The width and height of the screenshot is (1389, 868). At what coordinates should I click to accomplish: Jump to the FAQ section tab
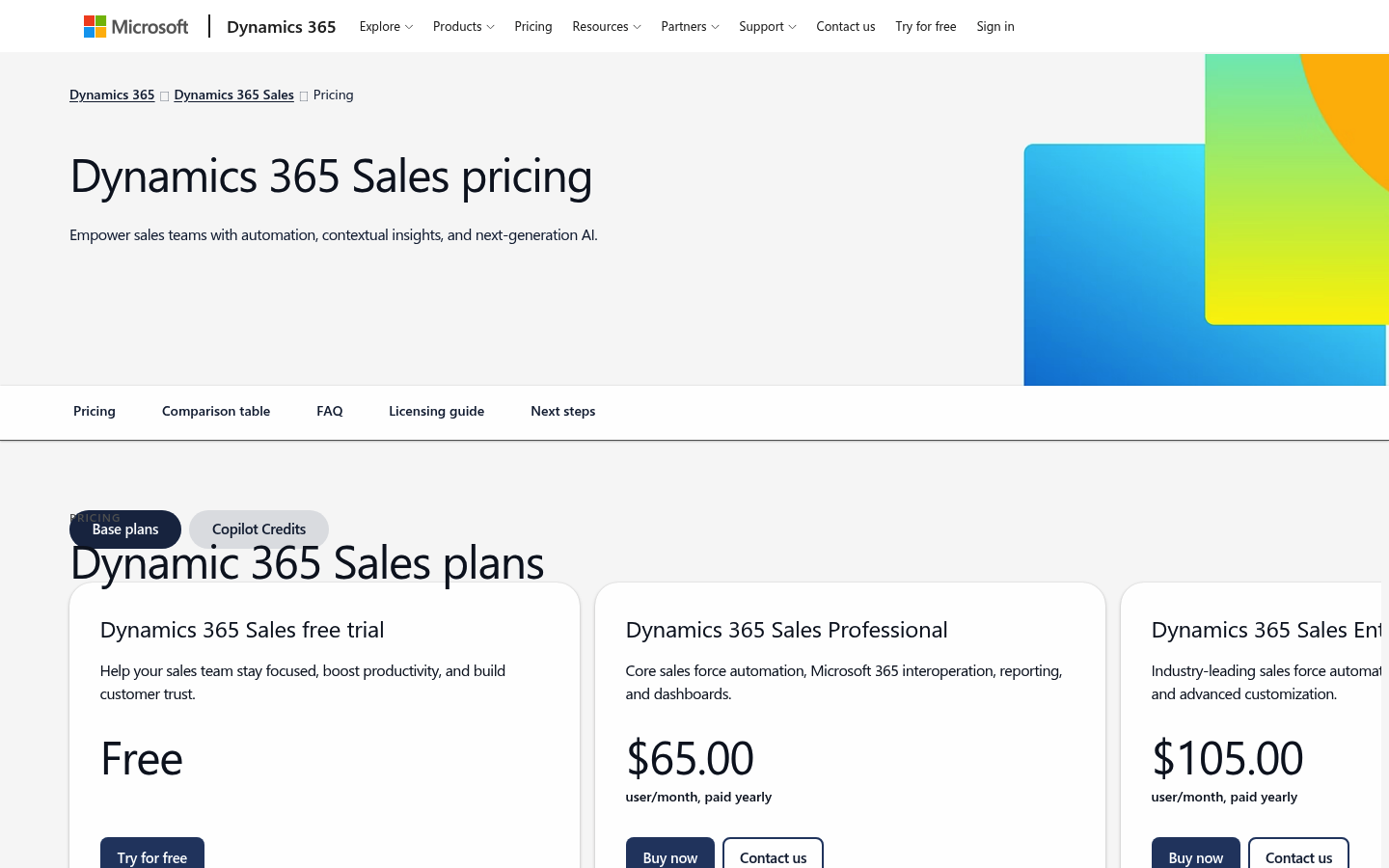[x=330, y=411]
